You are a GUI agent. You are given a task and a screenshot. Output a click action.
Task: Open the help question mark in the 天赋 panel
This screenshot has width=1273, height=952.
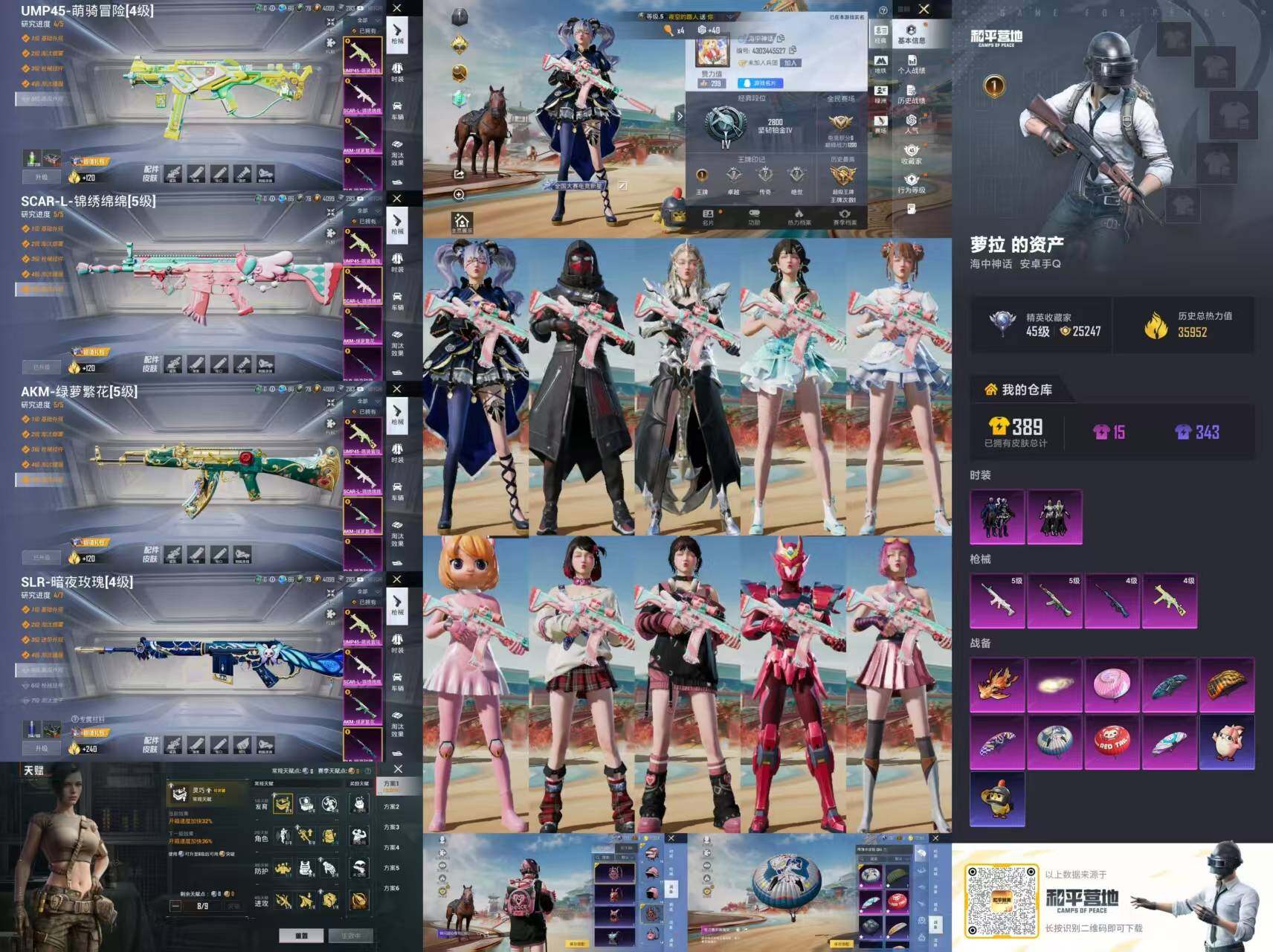(x=369, y=771)
